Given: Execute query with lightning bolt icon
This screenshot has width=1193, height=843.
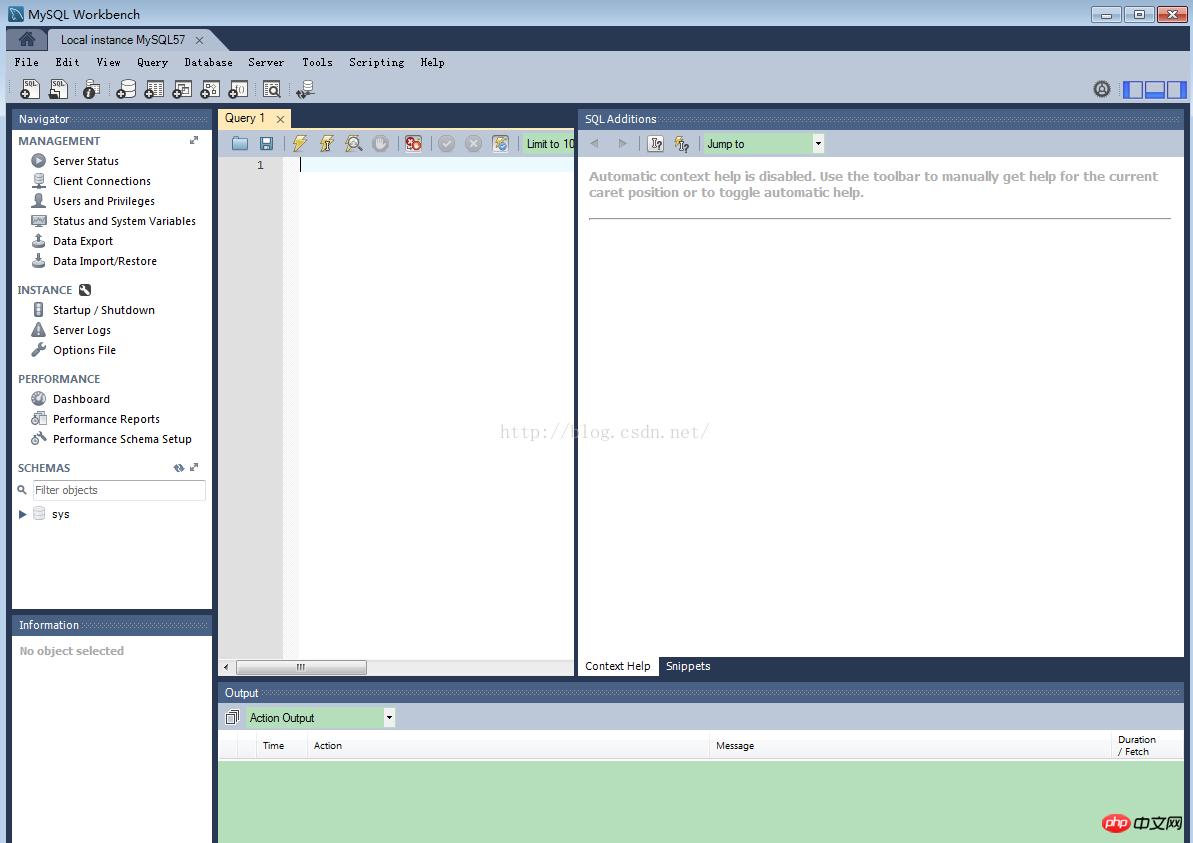Looking at the screenshot, I should point(300,143).
